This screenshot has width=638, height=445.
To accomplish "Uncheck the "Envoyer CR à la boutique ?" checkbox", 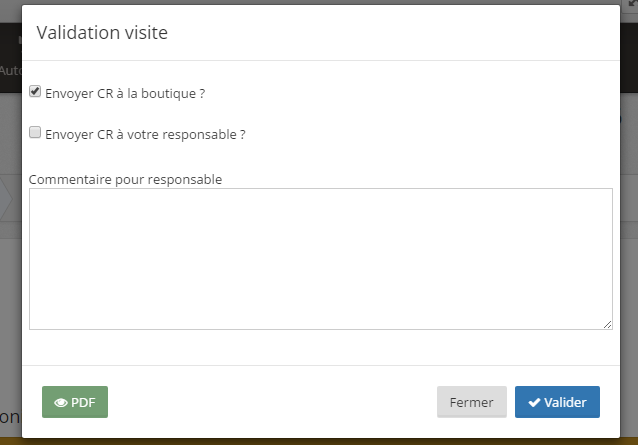I will click(35, 91).
